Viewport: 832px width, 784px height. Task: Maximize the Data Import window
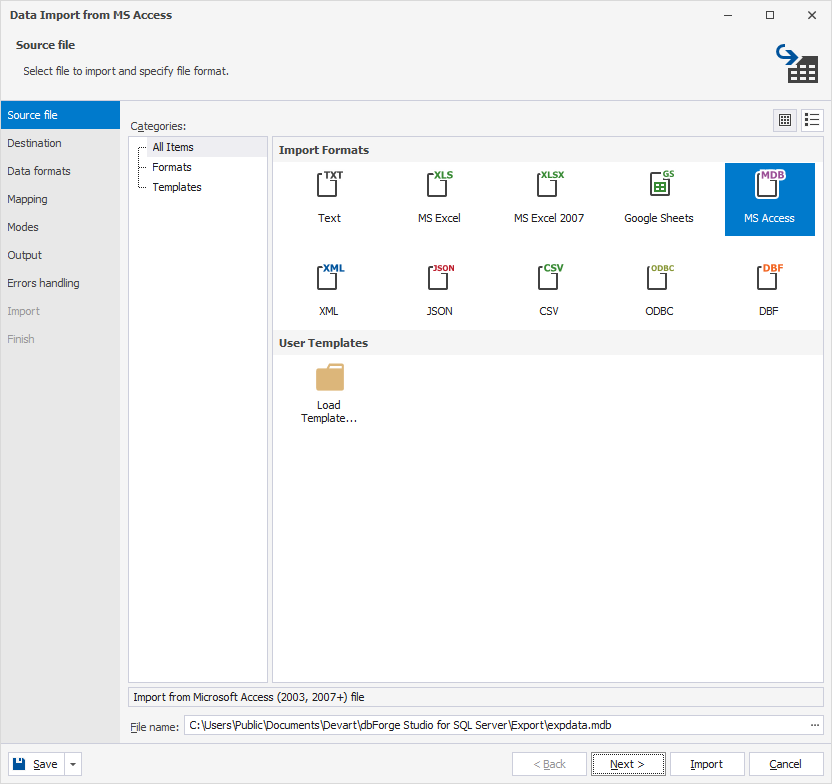click(x=770, y=15)
